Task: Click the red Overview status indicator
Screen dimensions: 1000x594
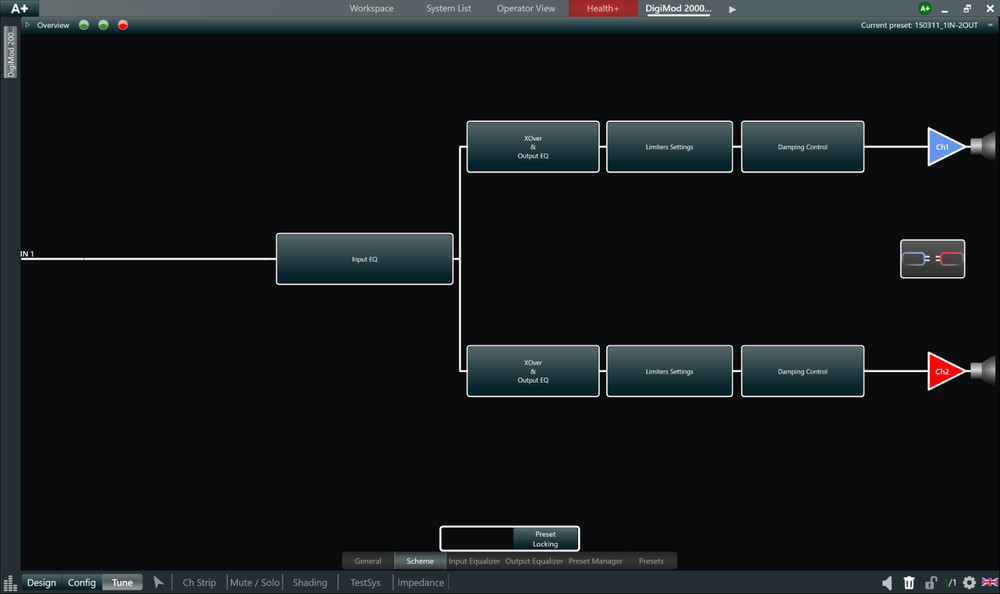Action: coord(123,25)
